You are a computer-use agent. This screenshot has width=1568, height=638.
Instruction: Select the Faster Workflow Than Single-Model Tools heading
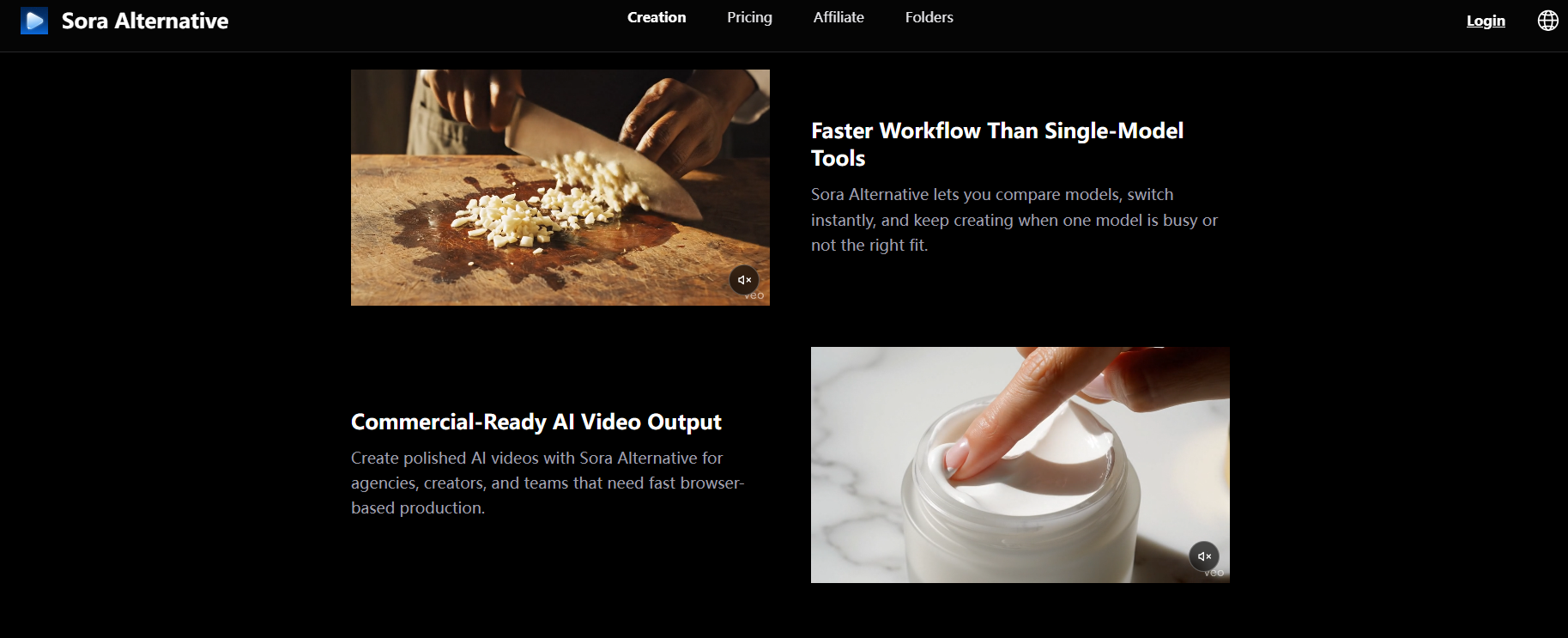[997, 144]
